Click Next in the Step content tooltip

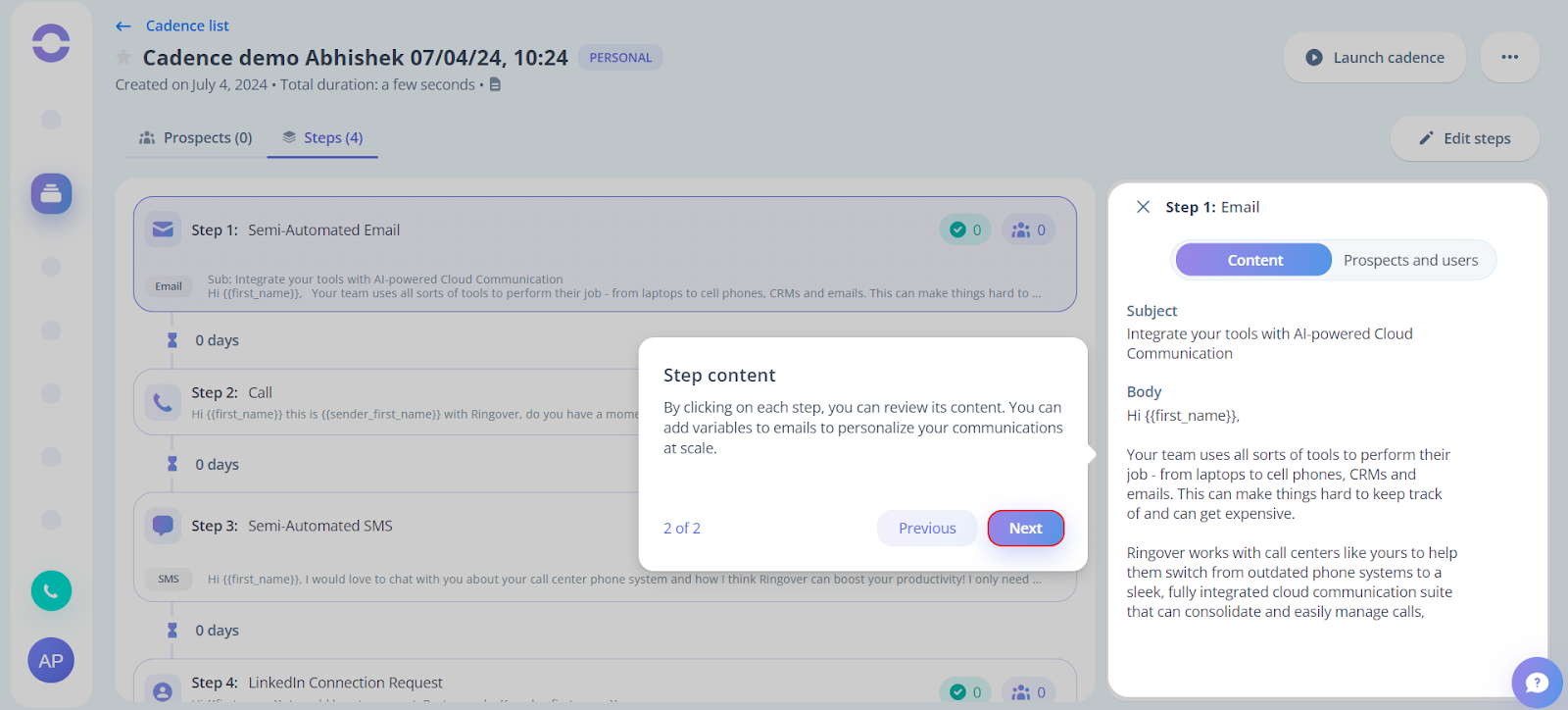click(x=1026, y=528)
